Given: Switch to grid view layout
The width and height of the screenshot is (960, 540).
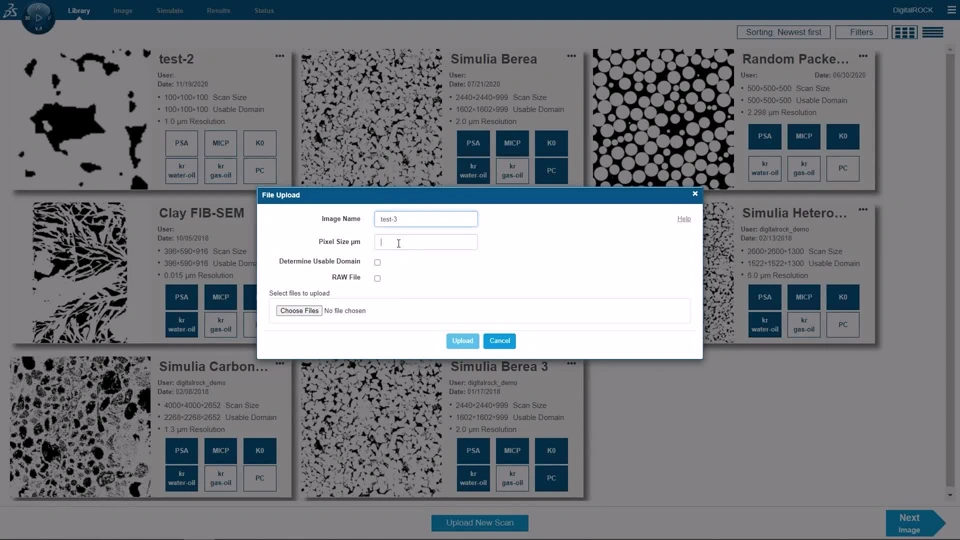Looking at the screenshot, I should 904,32.
